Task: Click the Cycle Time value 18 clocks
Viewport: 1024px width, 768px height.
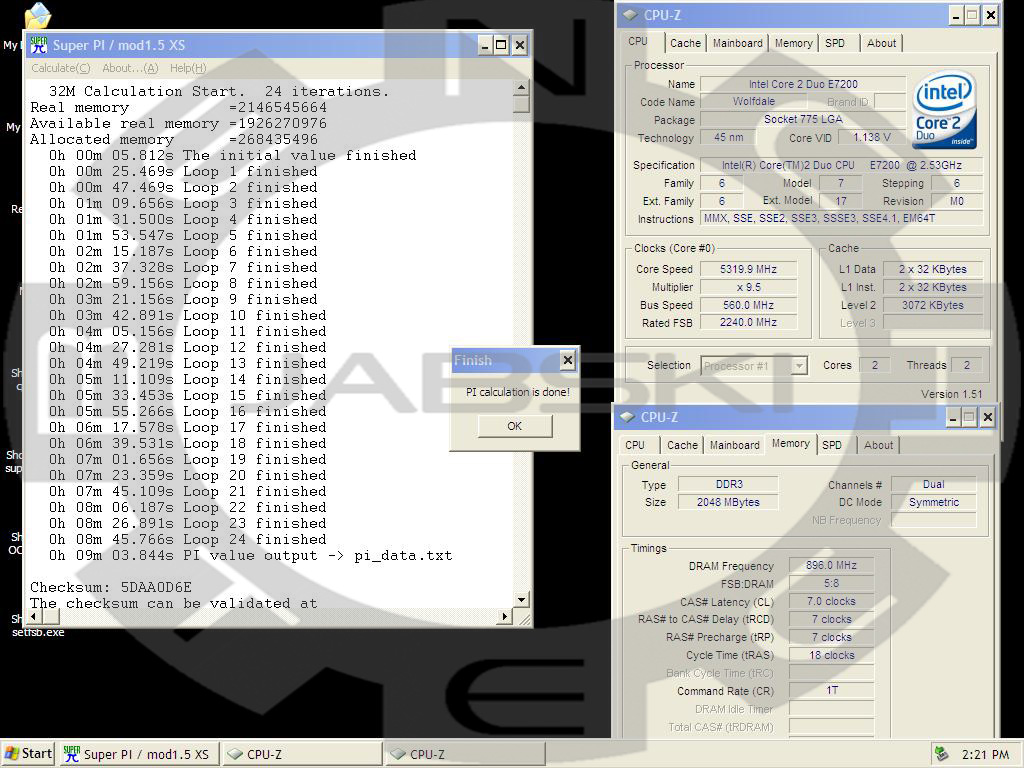Action: (831, 654)
